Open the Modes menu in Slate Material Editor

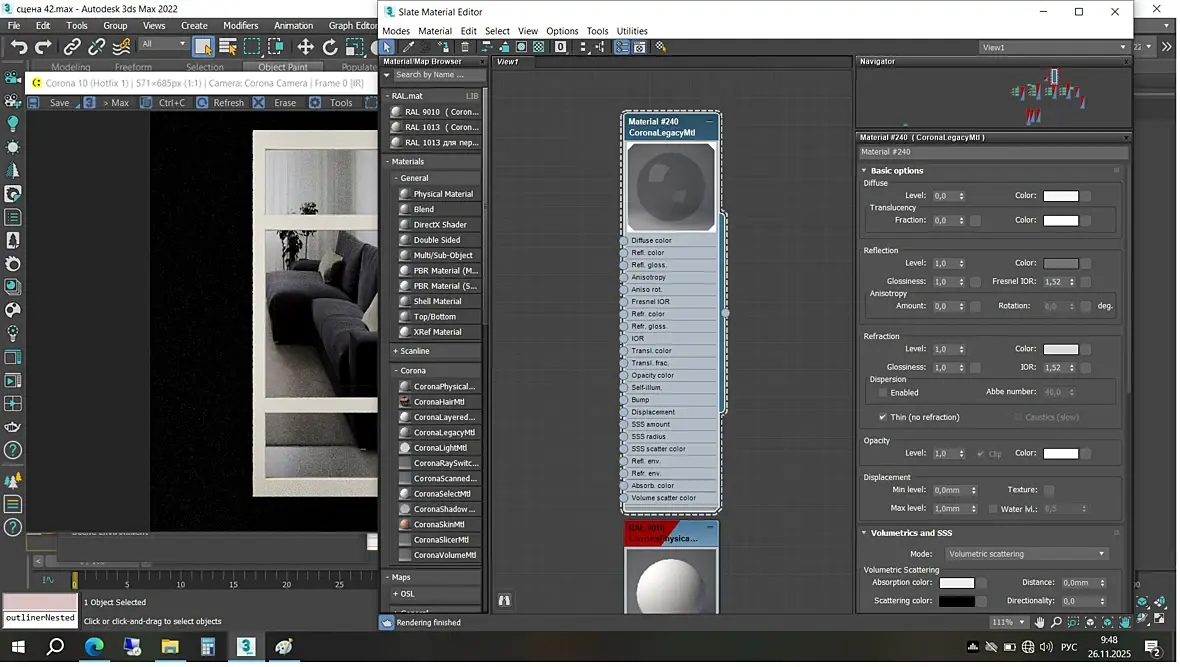pos(396,31)
